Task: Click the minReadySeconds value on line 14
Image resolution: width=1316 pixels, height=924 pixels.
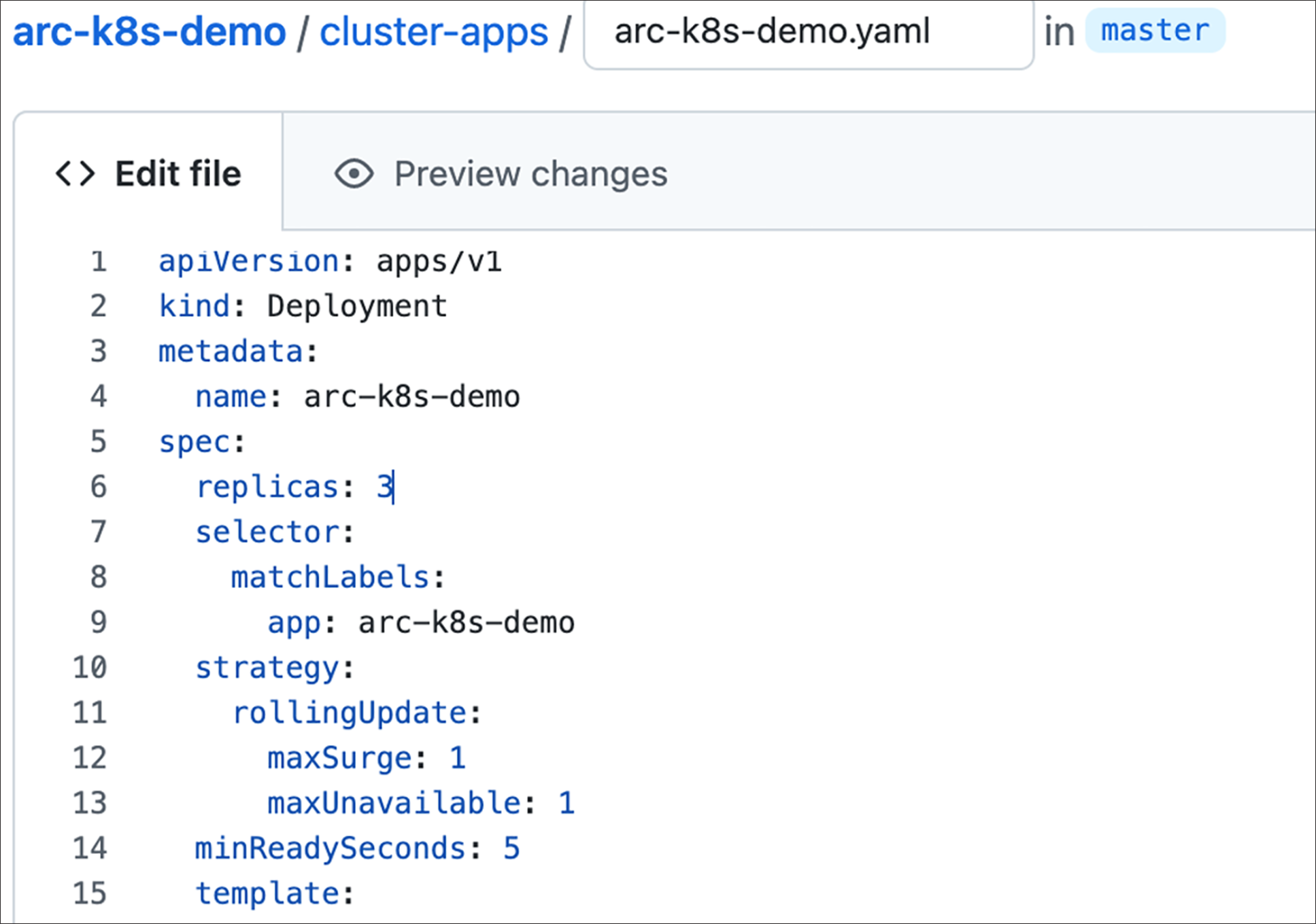Action: tap(509, 848)
